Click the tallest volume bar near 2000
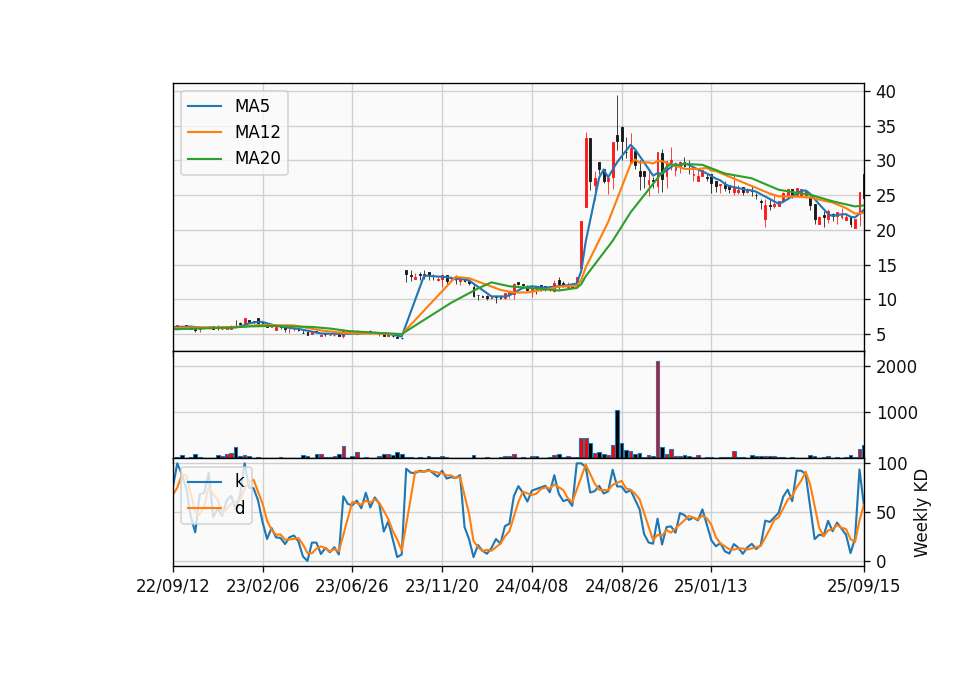 click(658, 410)
